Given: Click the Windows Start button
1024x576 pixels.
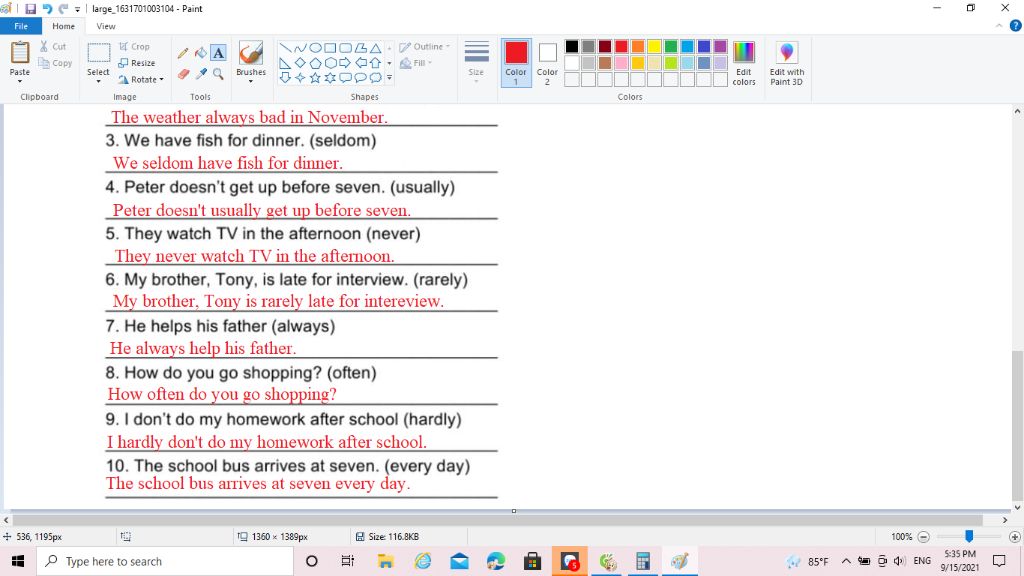Looking at the screenshot, I should (x=18, y=562).
